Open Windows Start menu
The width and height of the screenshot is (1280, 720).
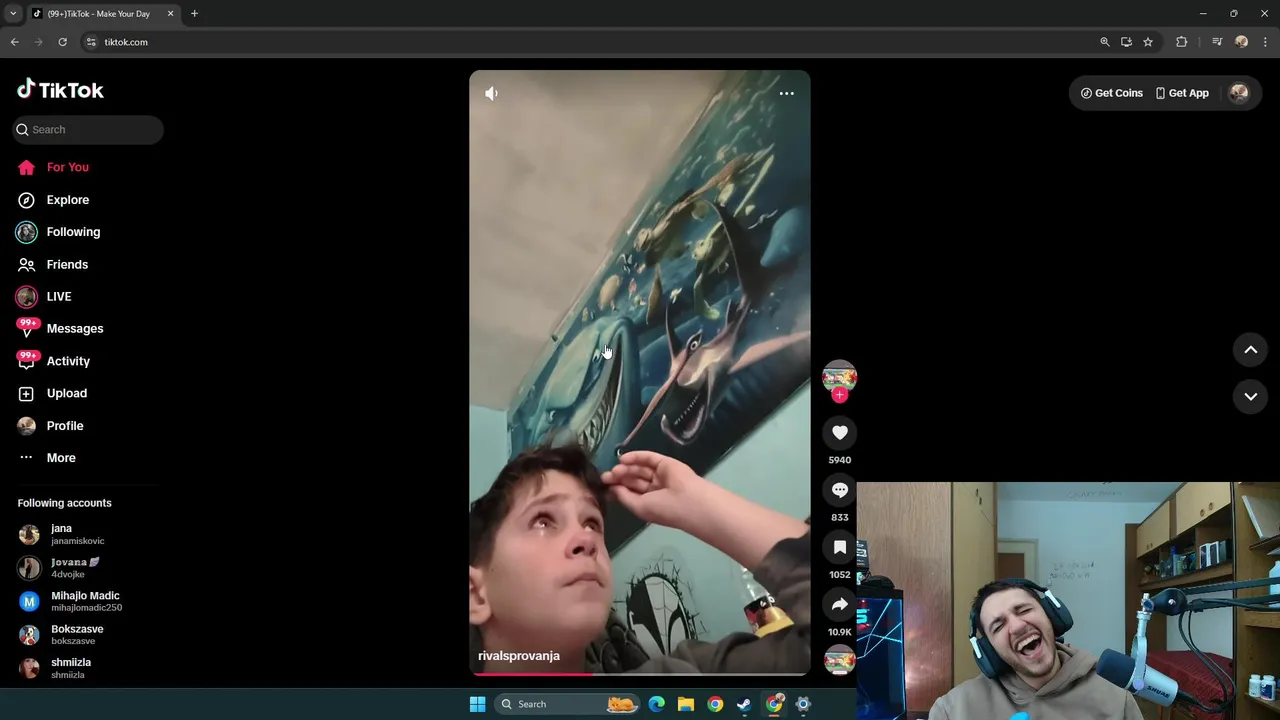[x=477, y=704]
